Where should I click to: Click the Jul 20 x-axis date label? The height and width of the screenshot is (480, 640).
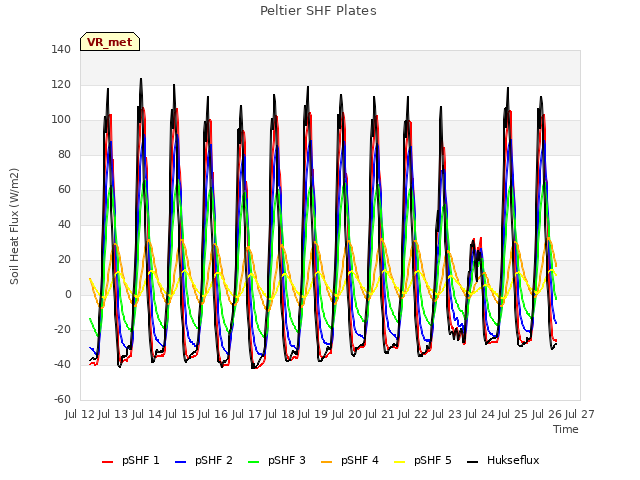[x=347, y=414]
